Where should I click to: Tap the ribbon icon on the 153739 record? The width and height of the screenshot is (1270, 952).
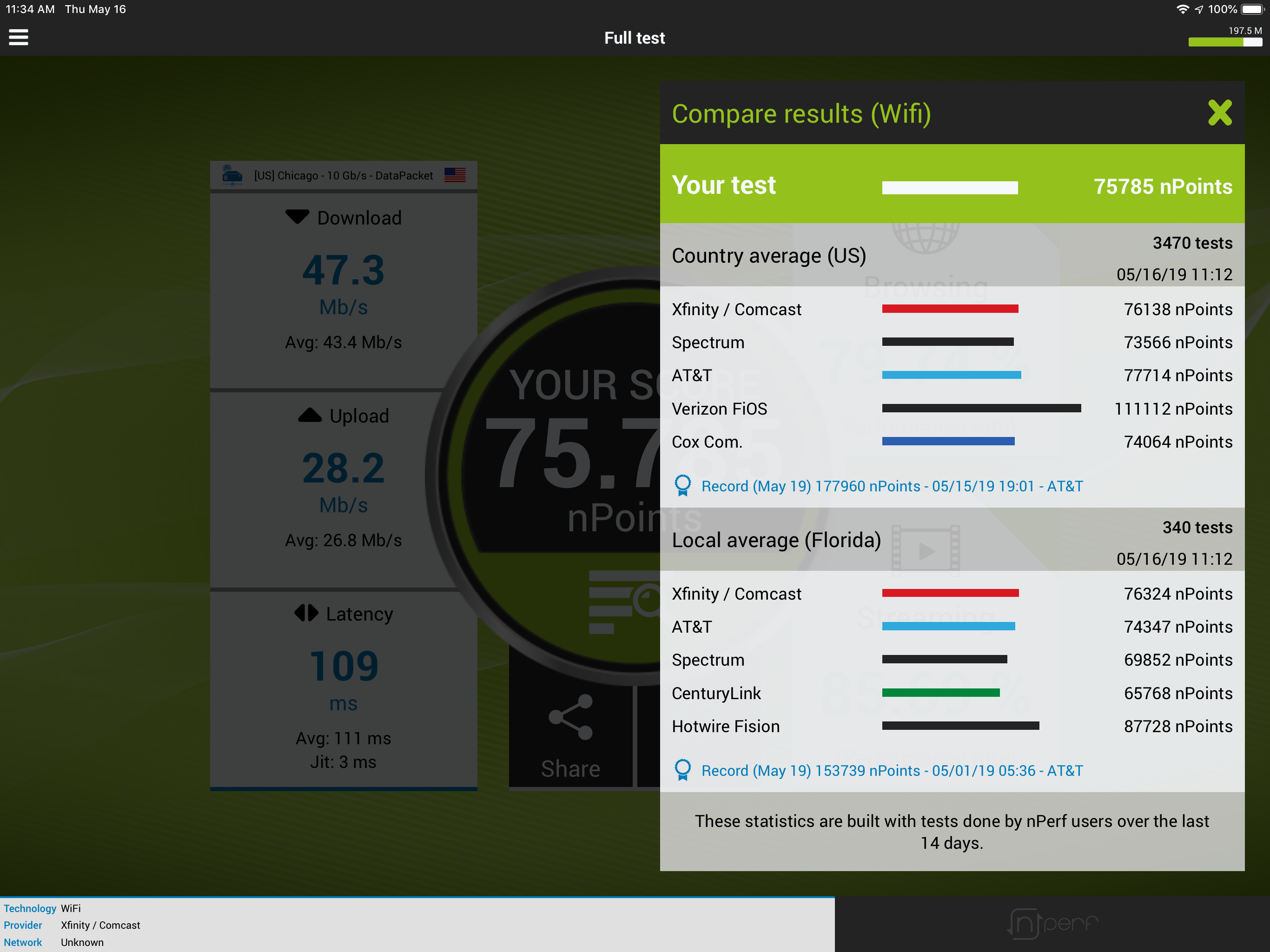pos(683,770)
